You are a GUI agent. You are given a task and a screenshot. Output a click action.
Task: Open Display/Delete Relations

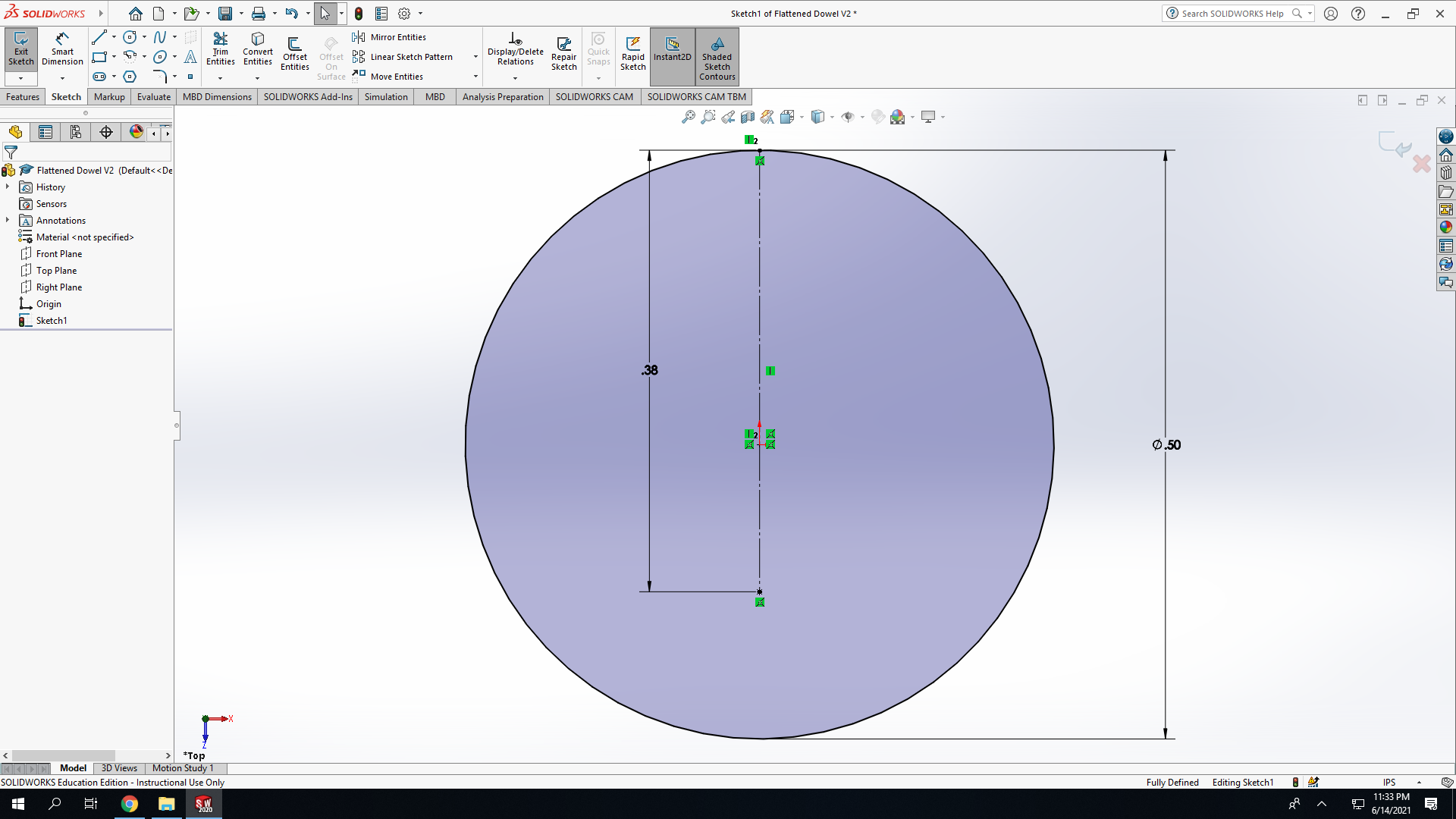(516, 49)
